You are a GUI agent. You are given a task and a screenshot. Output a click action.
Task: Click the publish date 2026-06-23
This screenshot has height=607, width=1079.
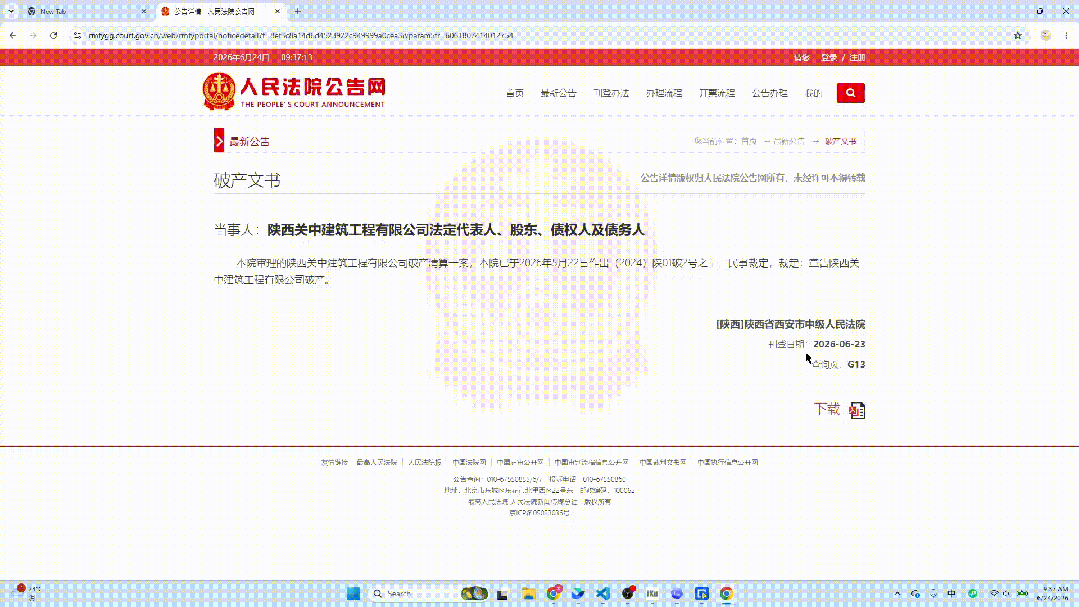pos(839,343)
